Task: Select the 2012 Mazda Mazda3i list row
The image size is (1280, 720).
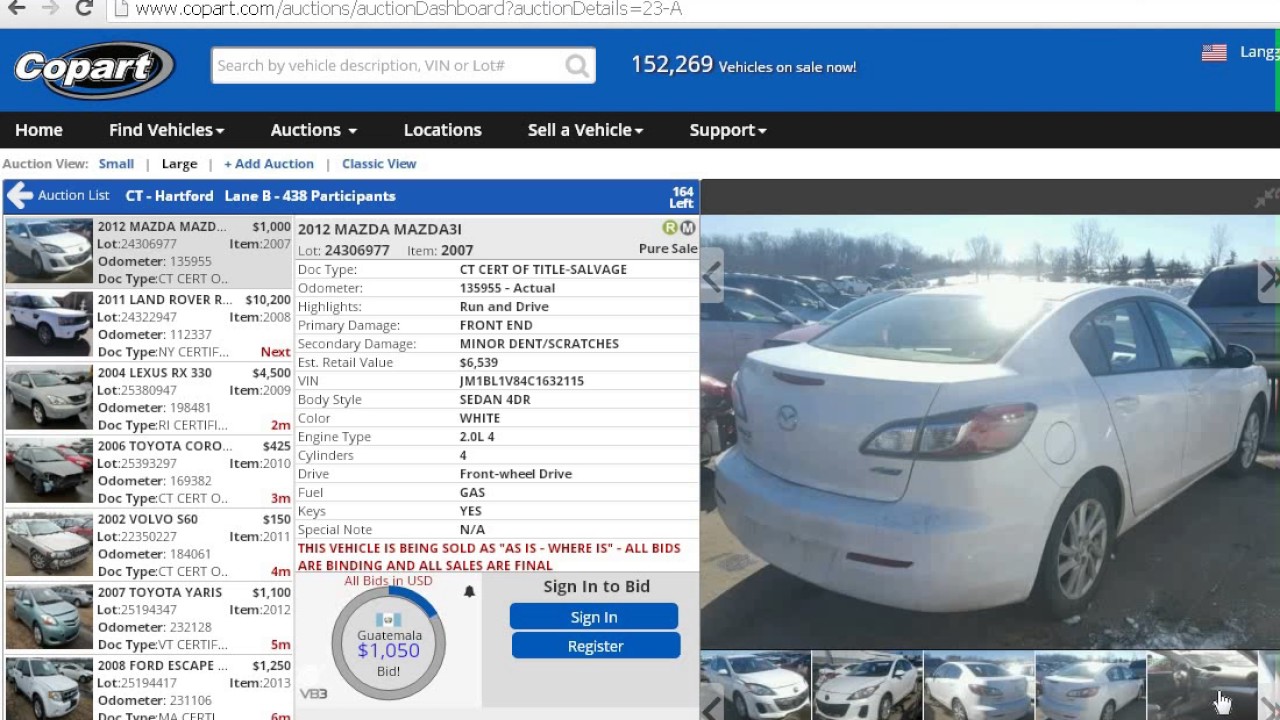Action: pos(149,252)
